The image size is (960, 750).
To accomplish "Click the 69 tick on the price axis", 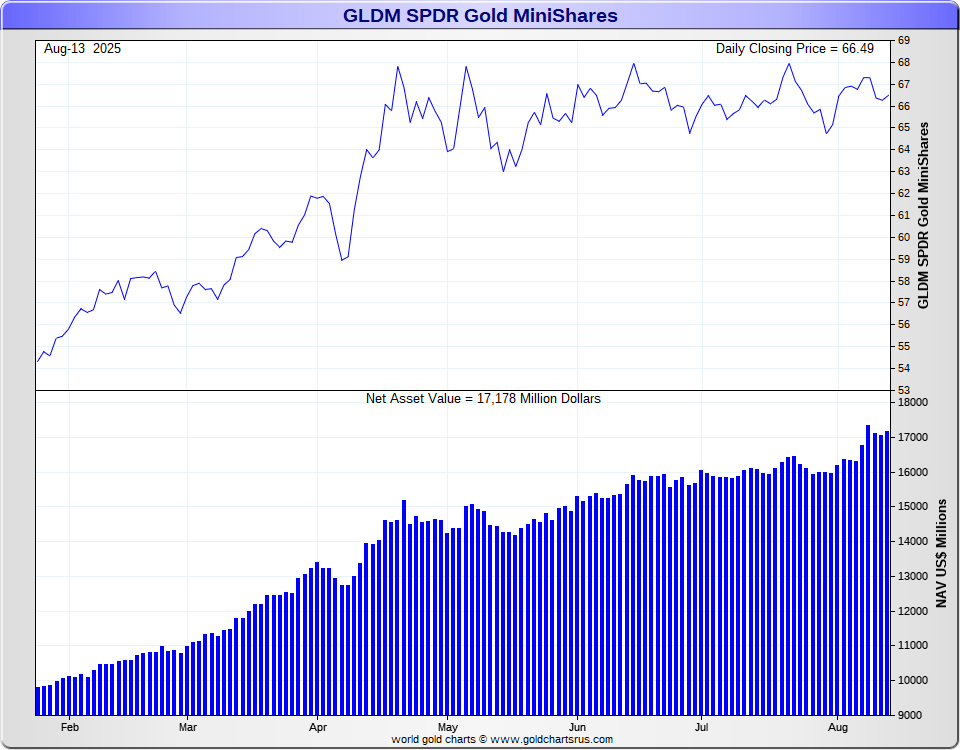I will [904, 40].
